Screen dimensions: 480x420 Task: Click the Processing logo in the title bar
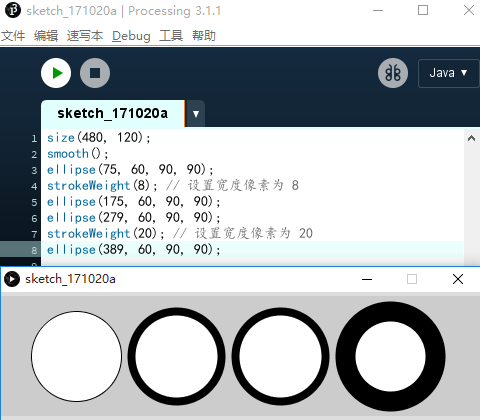13,10
